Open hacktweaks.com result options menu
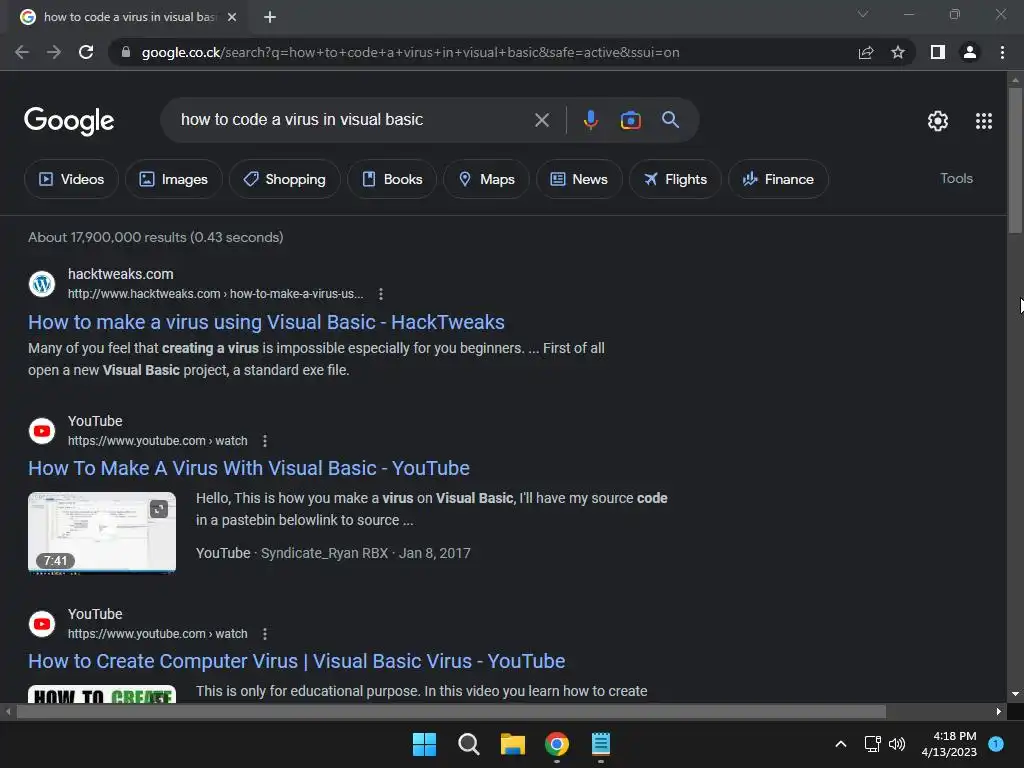Screen dimensions: 1024x768 [381, 294]
